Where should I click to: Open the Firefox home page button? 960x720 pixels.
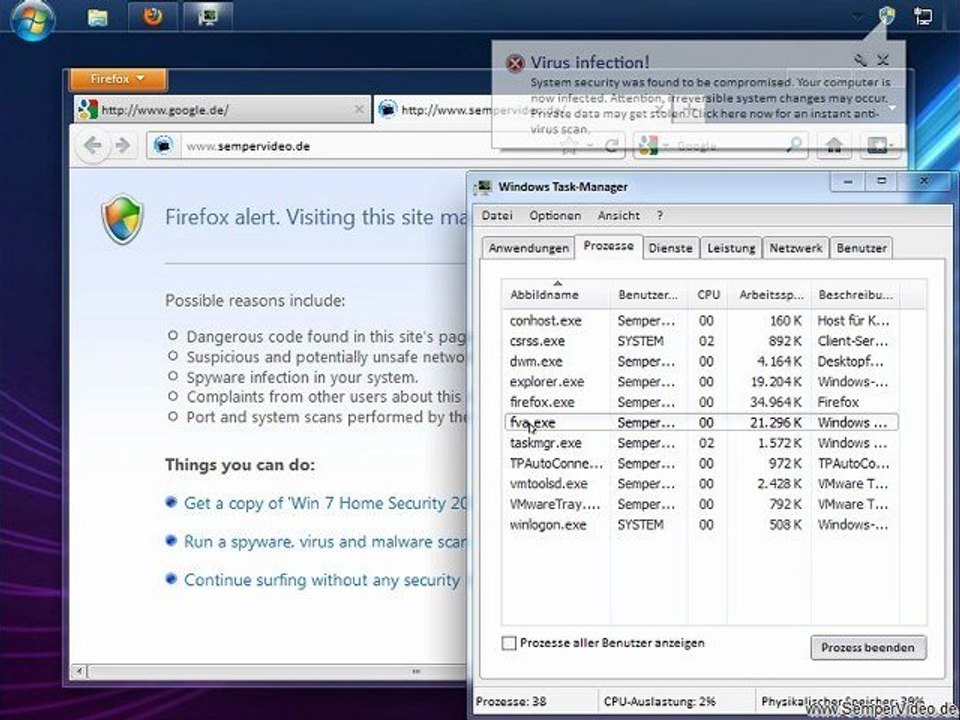coord(834,146)
